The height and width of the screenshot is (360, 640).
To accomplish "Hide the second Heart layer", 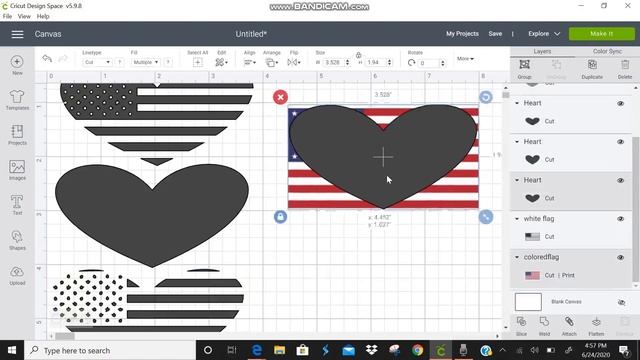I will 621,142.
